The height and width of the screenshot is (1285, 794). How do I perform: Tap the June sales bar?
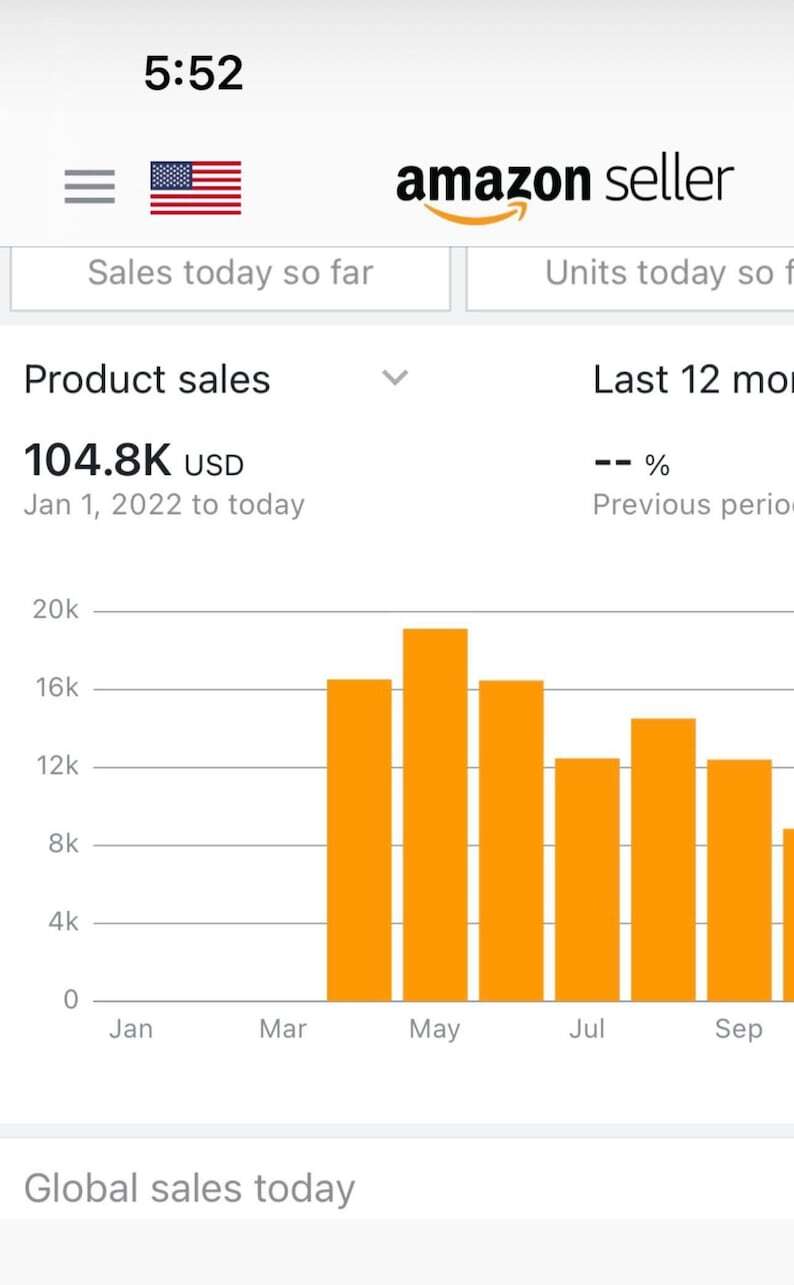tap(511, 840)
